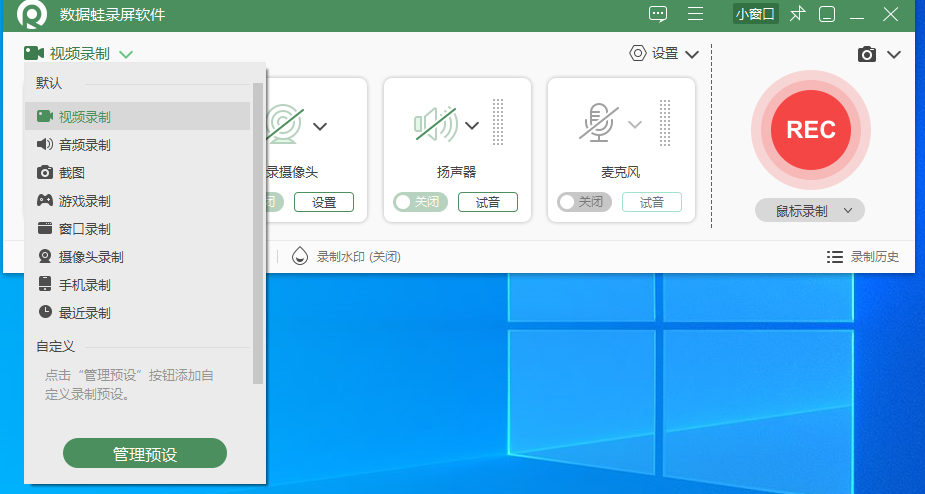Expand the 视频录制 mode chevron at top
The height and width of the screenshot is (494, 925).
tap(126, 54)
